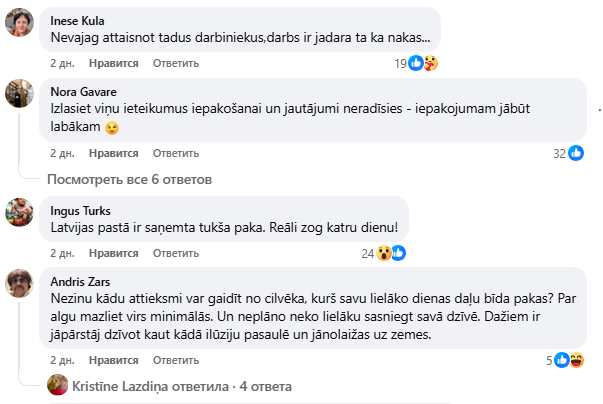The height and width of the screenshot is (404, 603).
Task: Open Andris Zars' profile name link
Action: (79, 279)
